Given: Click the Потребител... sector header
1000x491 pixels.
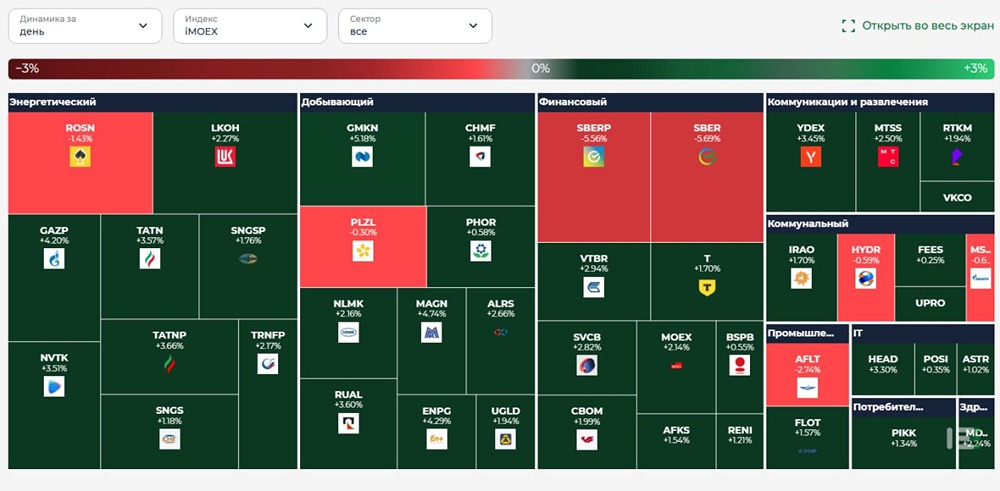Looking at the screenshot, I should pyautogui.click(x=904, y=407).
